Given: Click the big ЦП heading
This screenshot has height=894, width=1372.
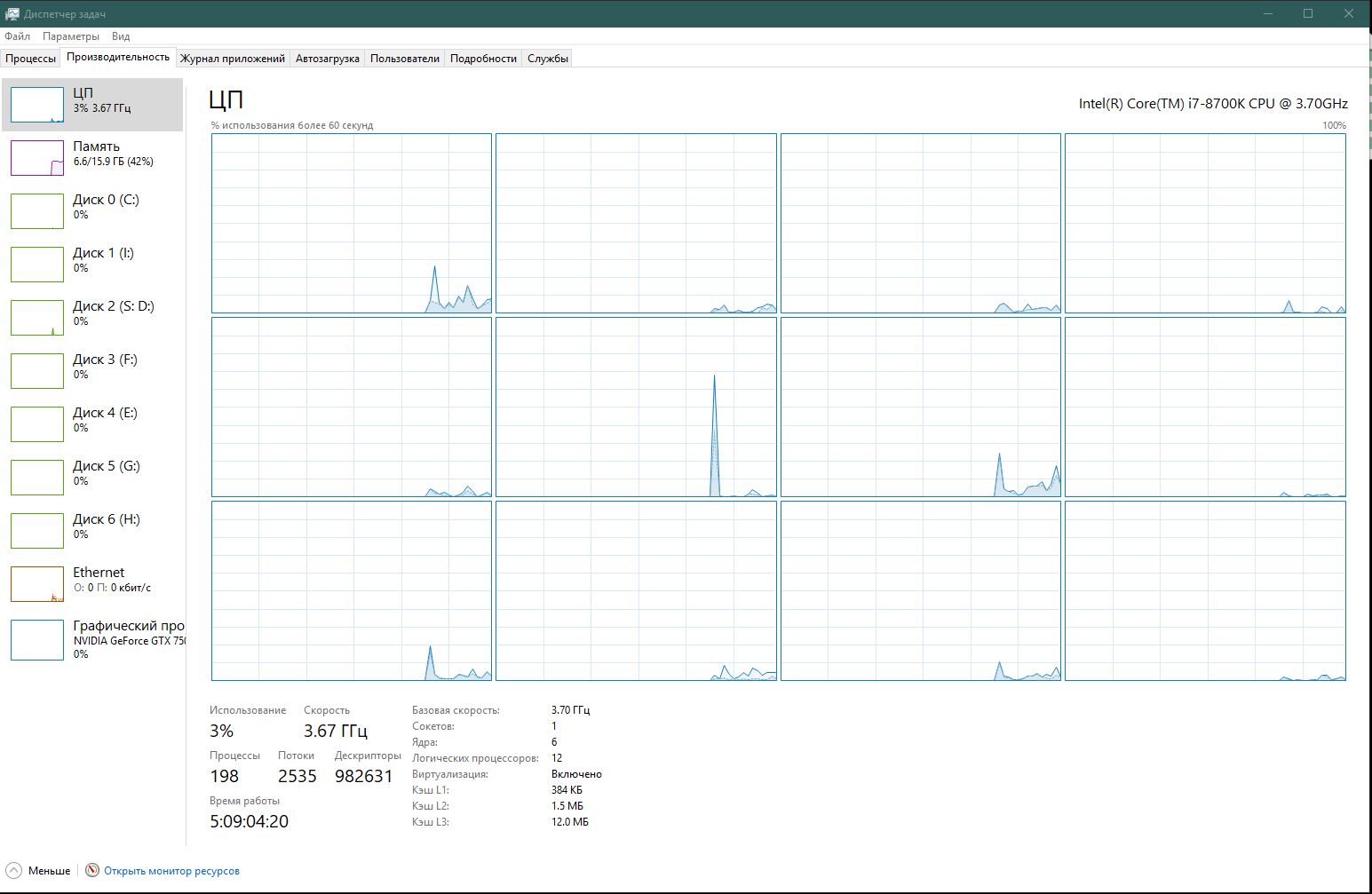Looking at the screenshot, I should [x=226, y=99].
